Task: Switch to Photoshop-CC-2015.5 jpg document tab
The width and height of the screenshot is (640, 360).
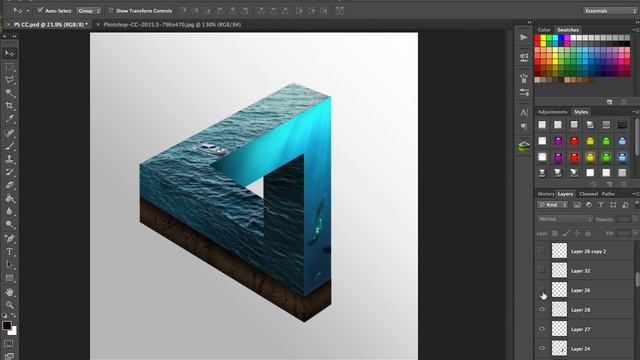Action: 172,24
